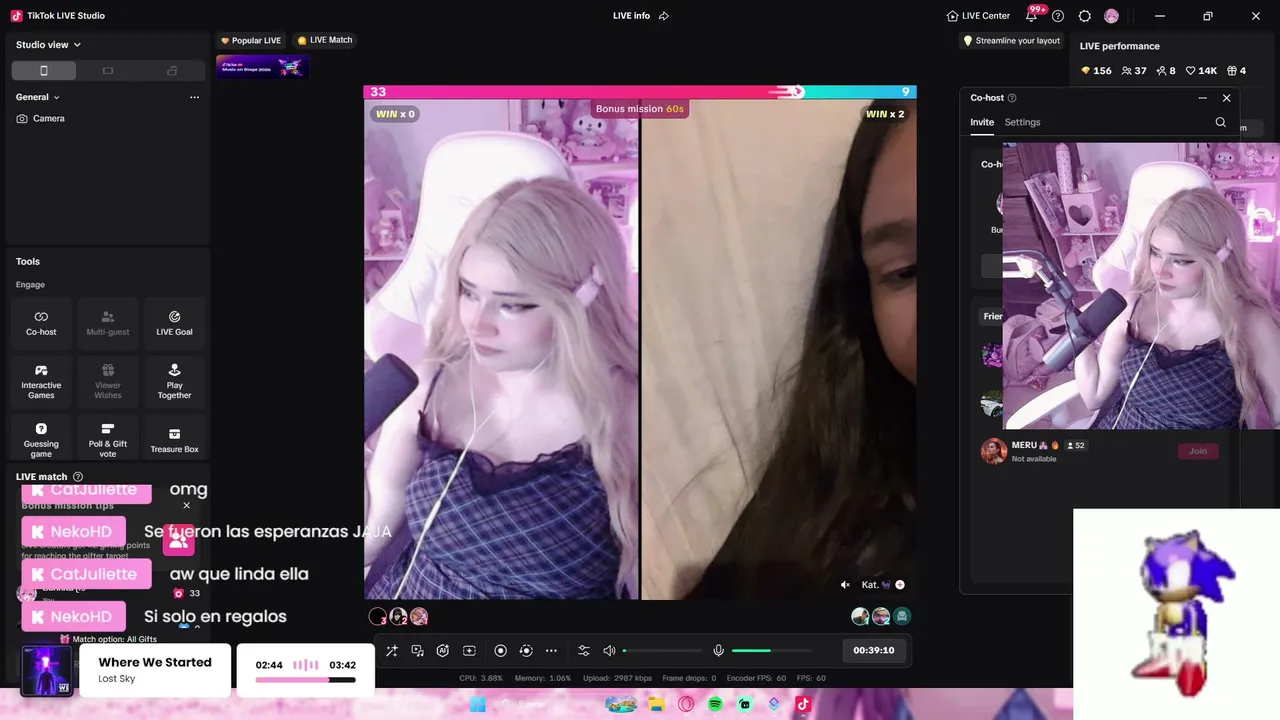This screenshot has width=1280, height=720.
Task: Click the dashed-circle capture icon
Action: pos(526,651)
